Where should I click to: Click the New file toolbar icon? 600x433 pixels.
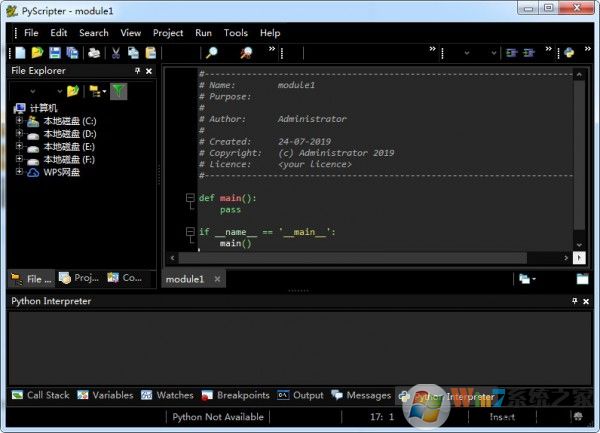(x=20, y=53)
